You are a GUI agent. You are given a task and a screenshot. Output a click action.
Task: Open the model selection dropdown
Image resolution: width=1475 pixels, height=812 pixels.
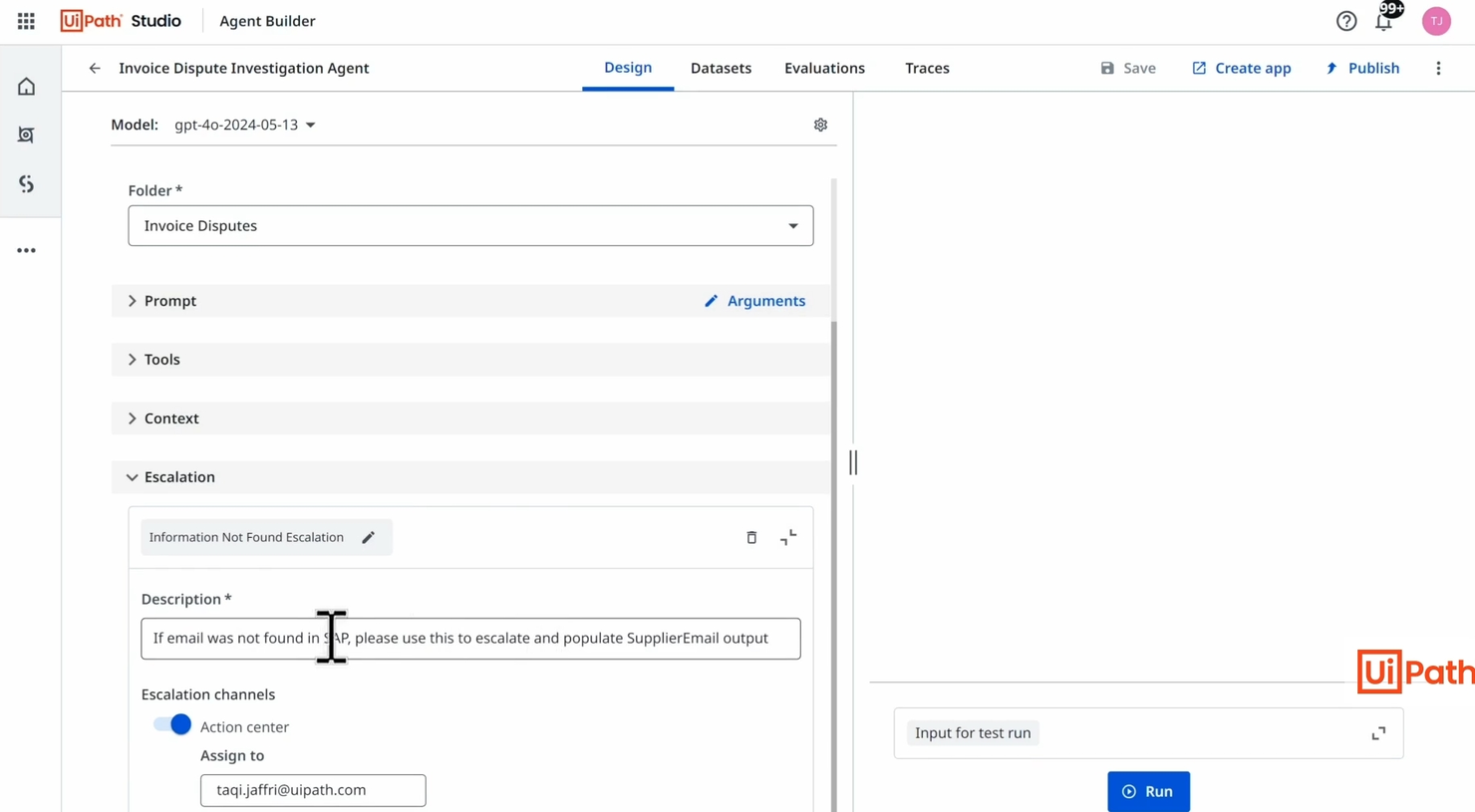[x=245, y=125]
